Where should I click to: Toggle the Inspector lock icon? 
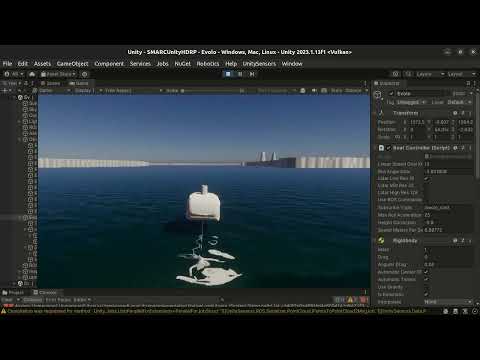pyautogui.click(x=468, y=83)
